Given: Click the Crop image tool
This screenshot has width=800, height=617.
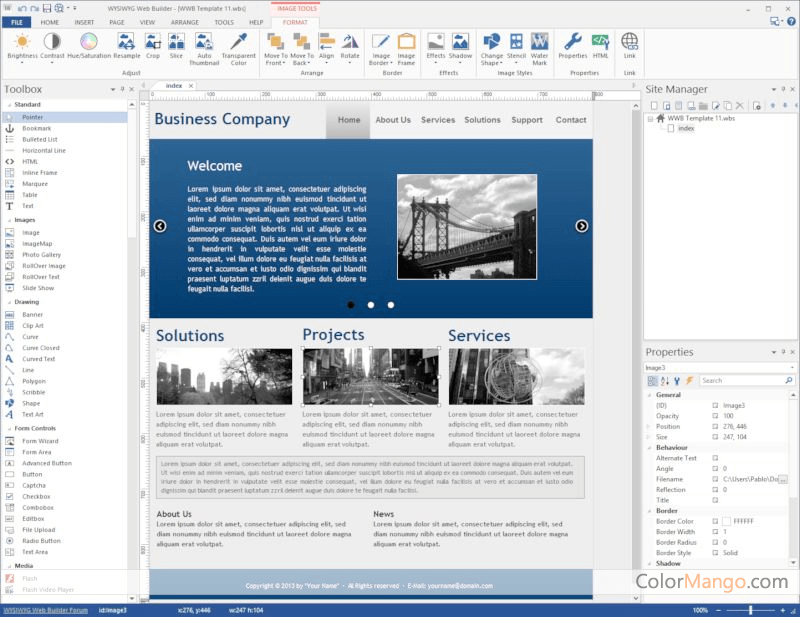Looking at the screenshot, I should pyautogui.click(x=153, y=42).
